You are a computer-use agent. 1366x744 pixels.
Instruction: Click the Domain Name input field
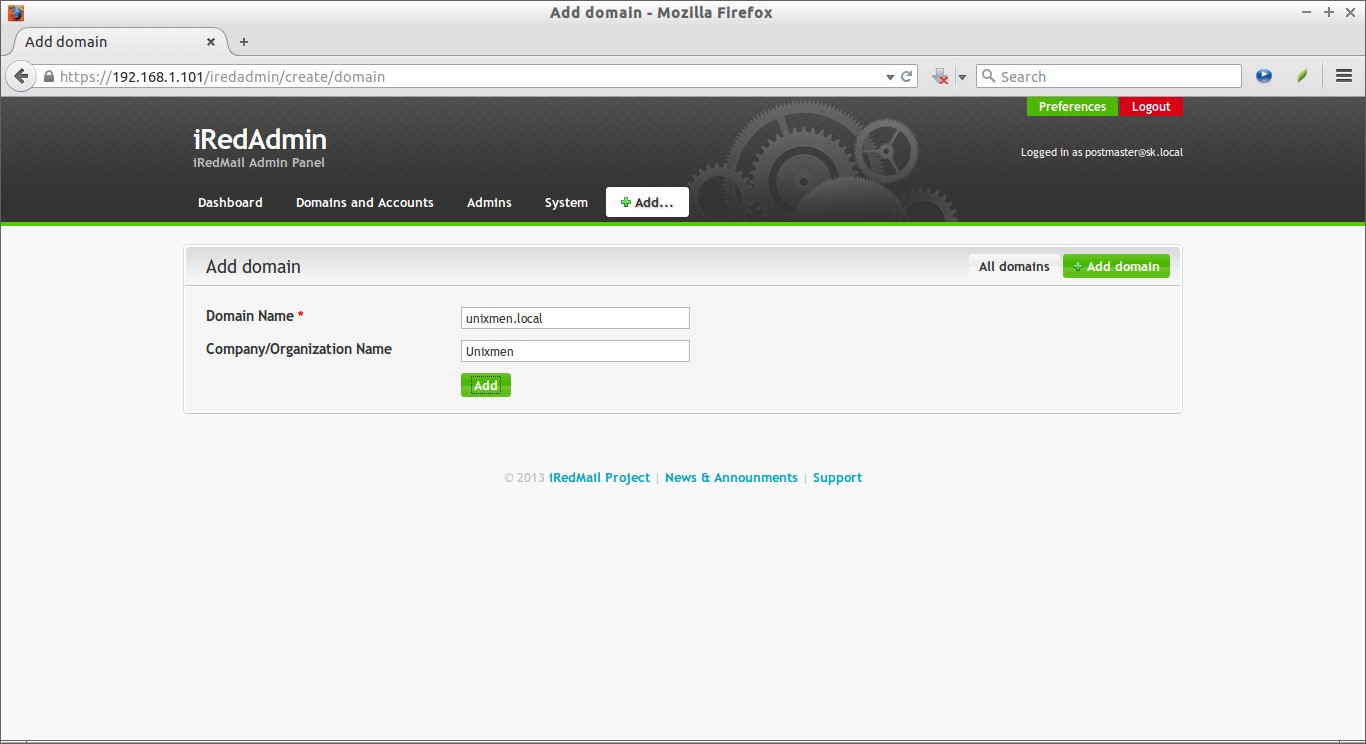(575, 318)
